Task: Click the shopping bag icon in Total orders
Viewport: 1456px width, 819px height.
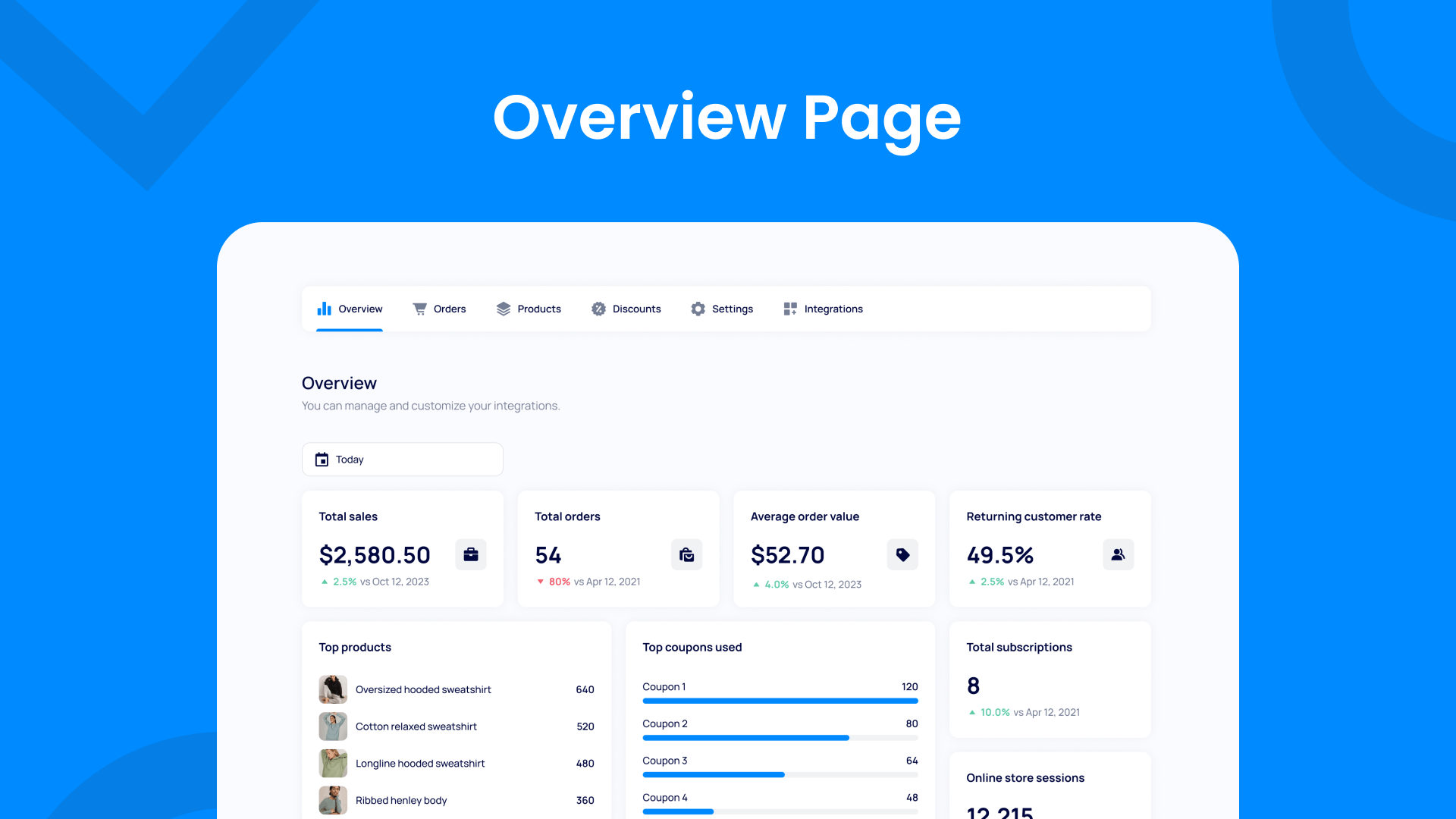Action: [x=686, y=554]
